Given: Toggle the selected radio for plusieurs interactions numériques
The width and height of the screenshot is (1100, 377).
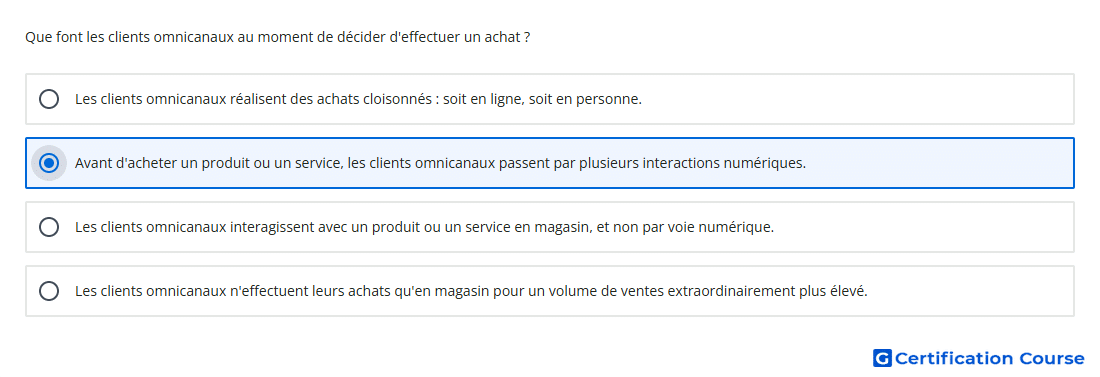Looking at the screenshot, I should click(x=49, y=164).
